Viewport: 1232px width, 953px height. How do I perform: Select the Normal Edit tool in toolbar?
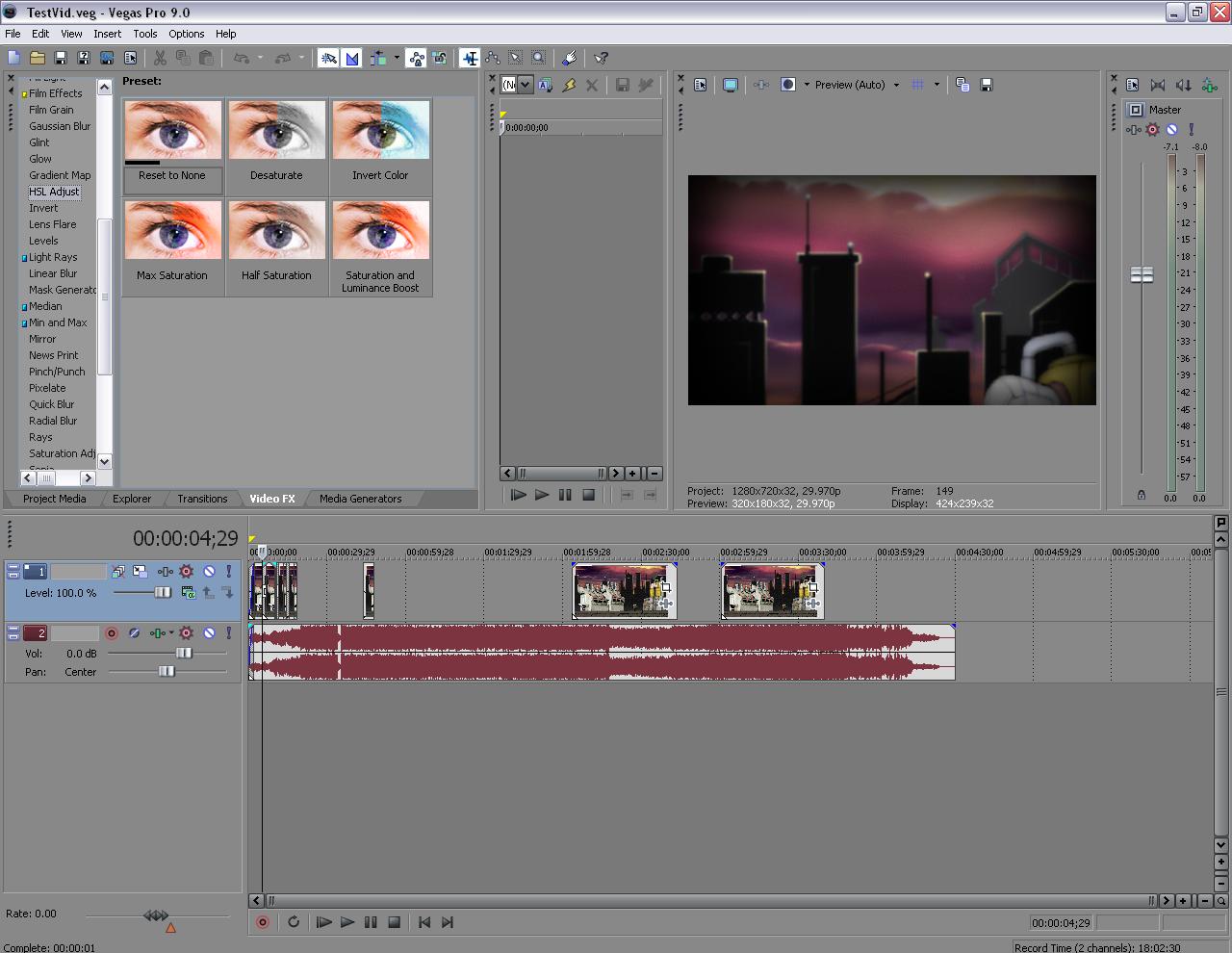click(470, 58)
